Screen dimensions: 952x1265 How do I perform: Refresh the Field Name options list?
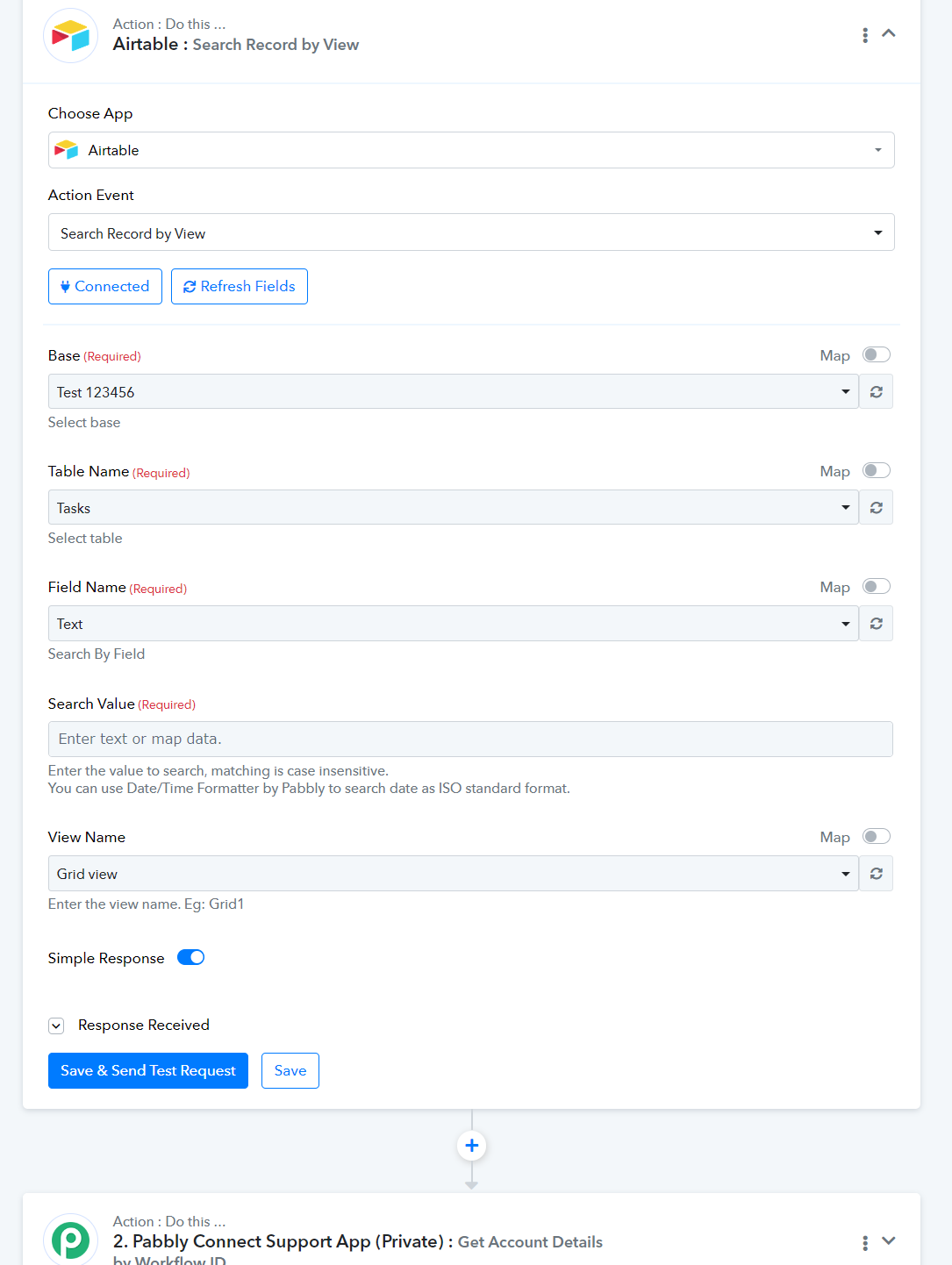tap(876, 624)
